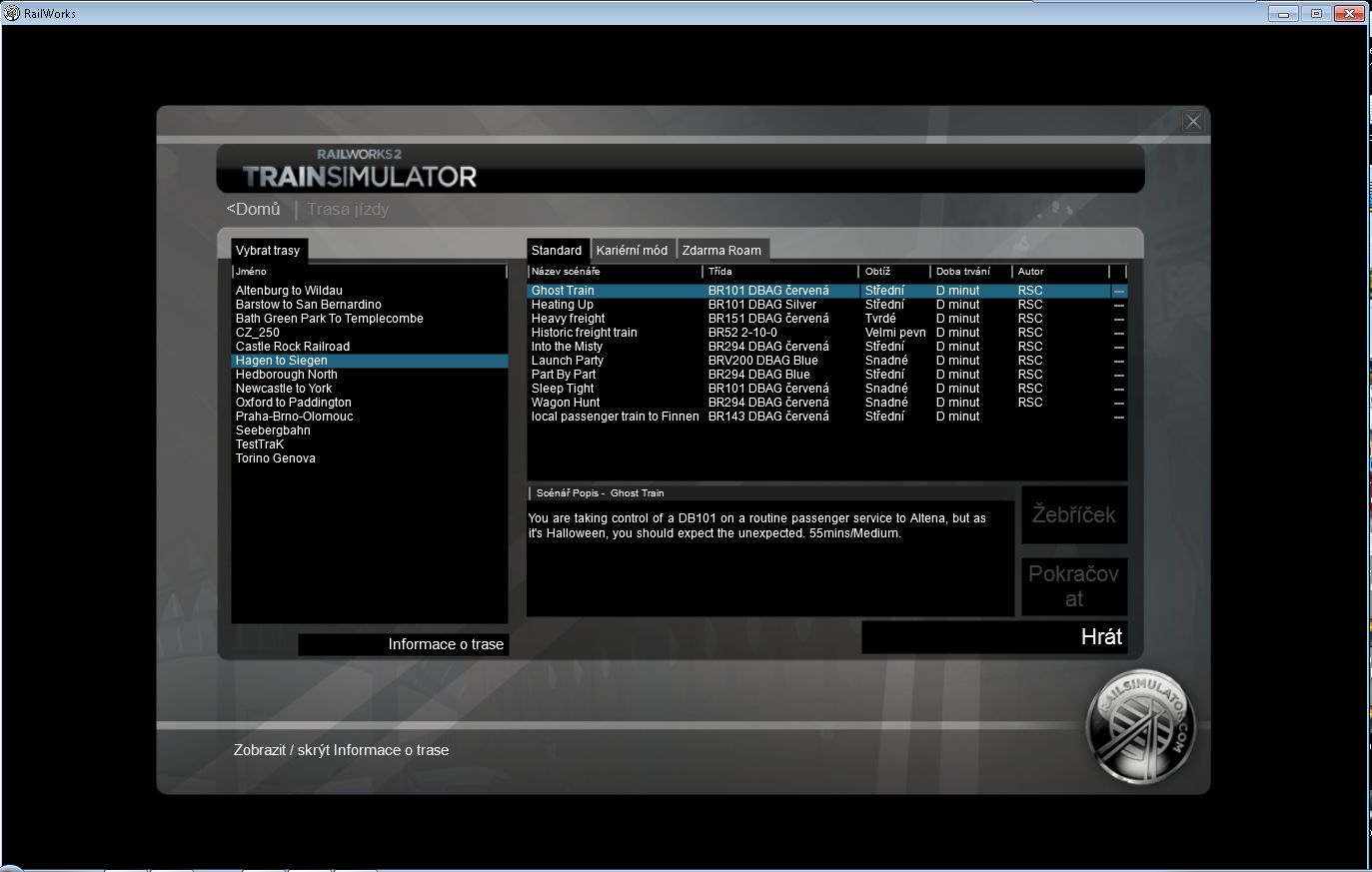Open the Žebříček leaderboard button
Screen dimensions: 1372x872
1074,515
